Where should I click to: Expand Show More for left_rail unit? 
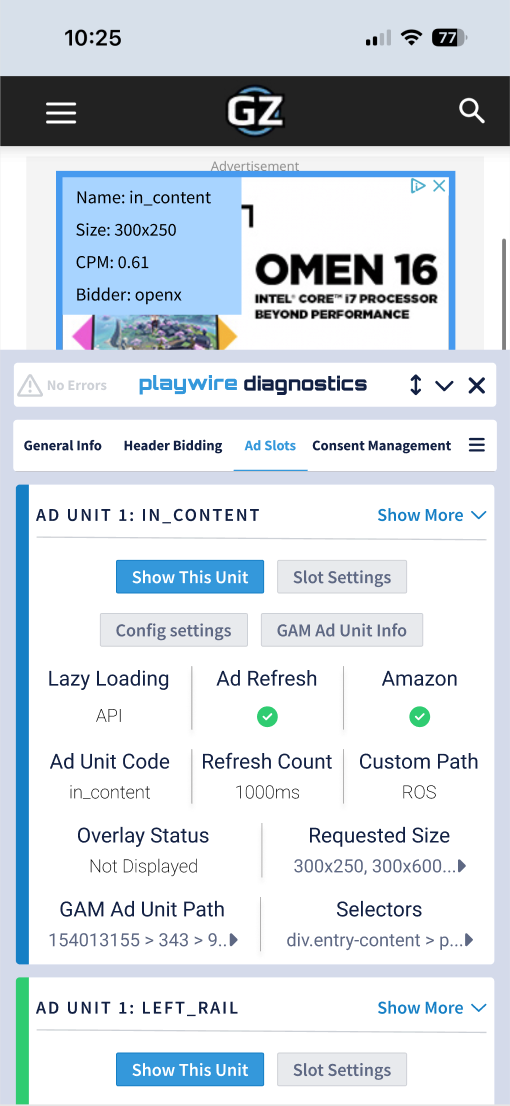pos(432,1008)
